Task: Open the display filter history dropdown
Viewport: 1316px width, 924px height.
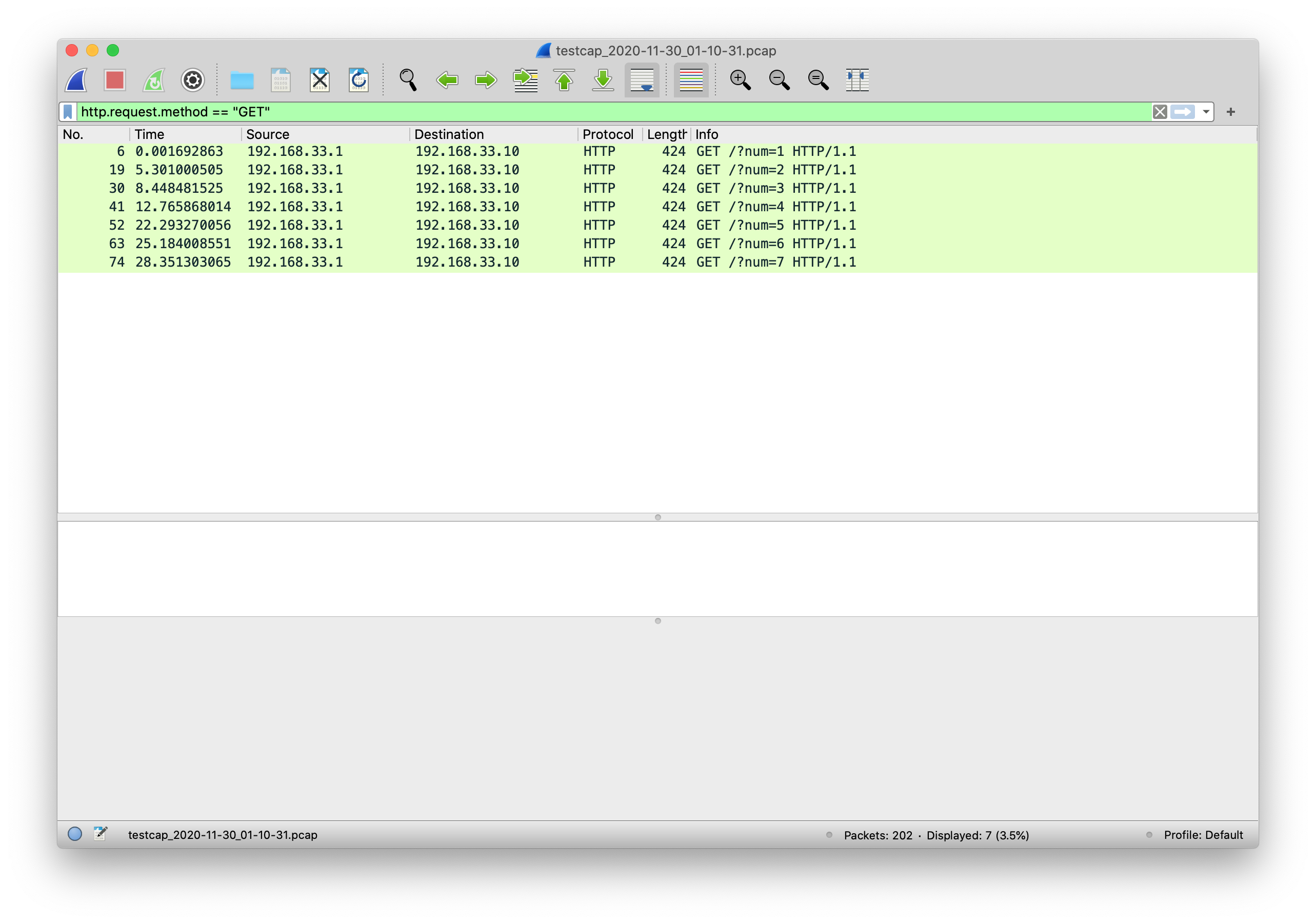Action: pyautogui.click(x=1205, y=112)
